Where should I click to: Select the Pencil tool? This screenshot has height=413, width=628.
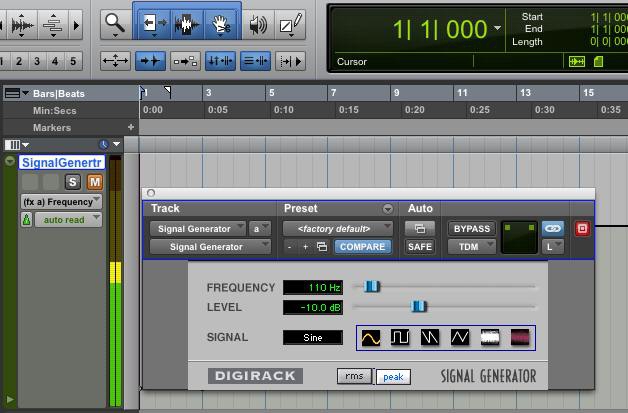(x=291, y=25)
